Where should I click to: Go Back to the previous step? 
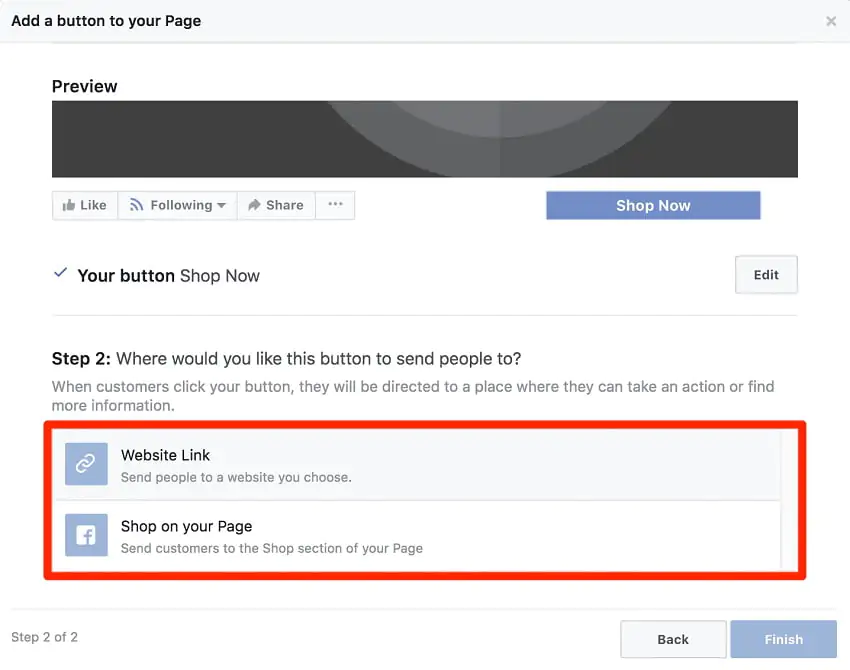673,639
